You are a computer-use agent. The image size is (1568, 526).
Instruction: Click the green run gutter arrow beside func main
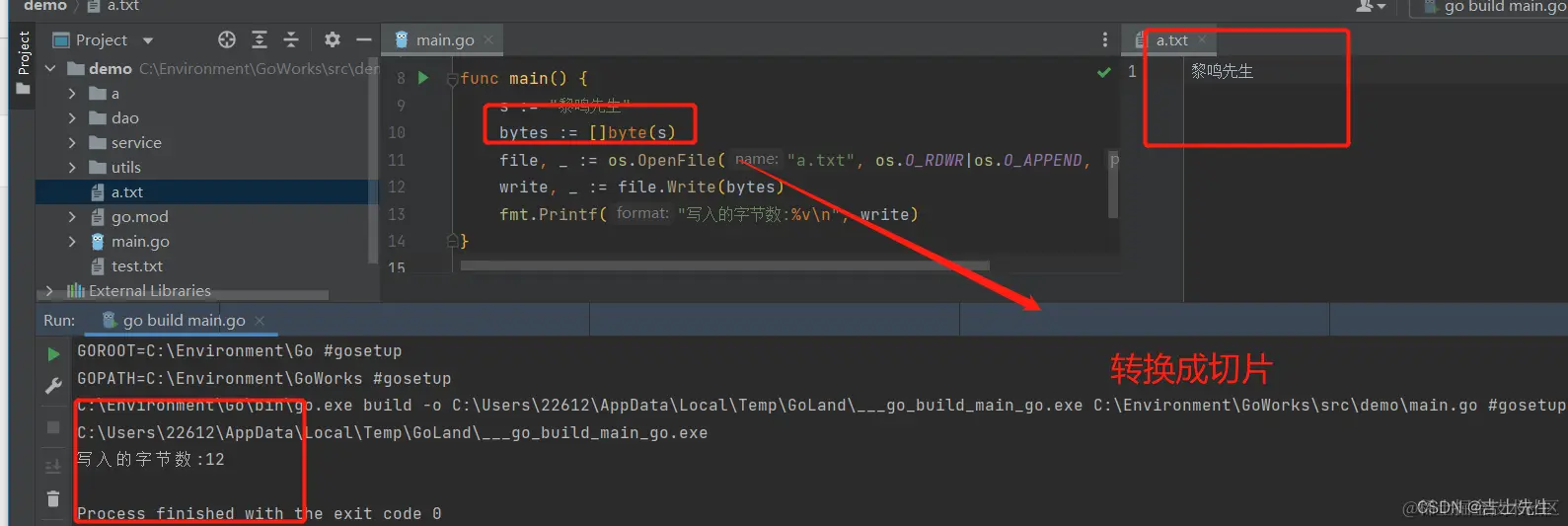click(x=423, y=78)
